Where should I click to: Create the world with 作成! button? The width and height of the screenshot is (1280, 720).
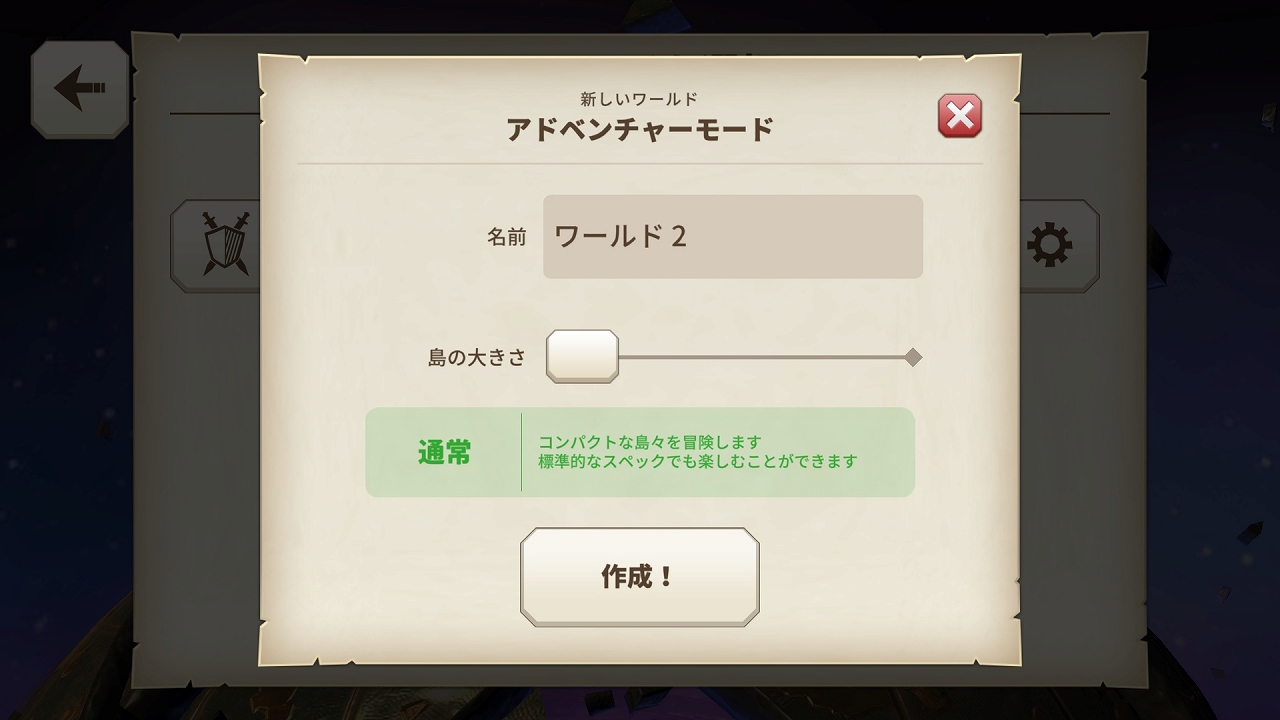pos(639,577)
